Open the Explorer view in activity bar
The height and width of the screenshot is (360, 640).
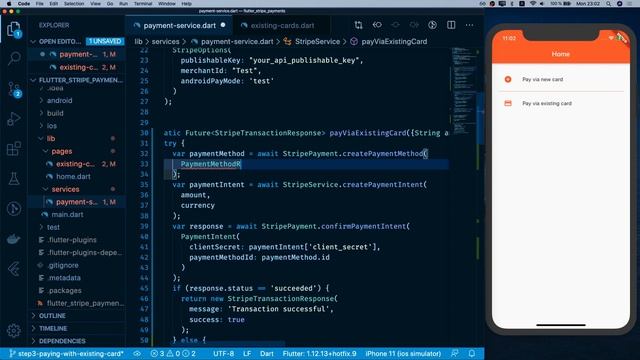tap(14, 29)
